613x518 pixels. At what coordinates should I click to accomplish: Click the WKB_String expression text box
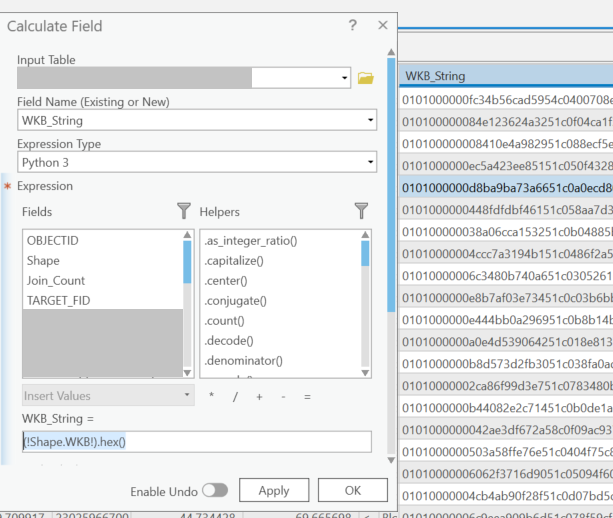click(x=197, y=442)
